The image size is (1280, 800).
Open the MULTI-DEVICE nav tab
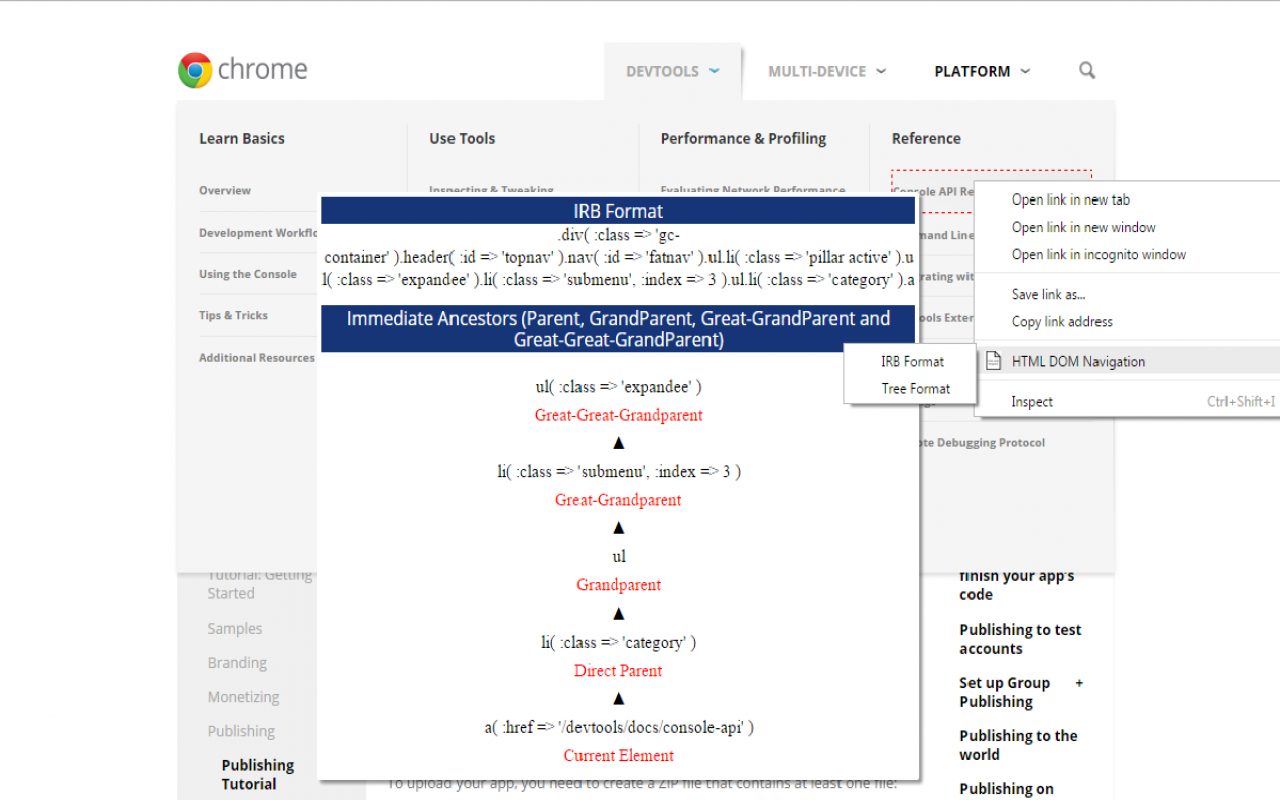[827, 71]
